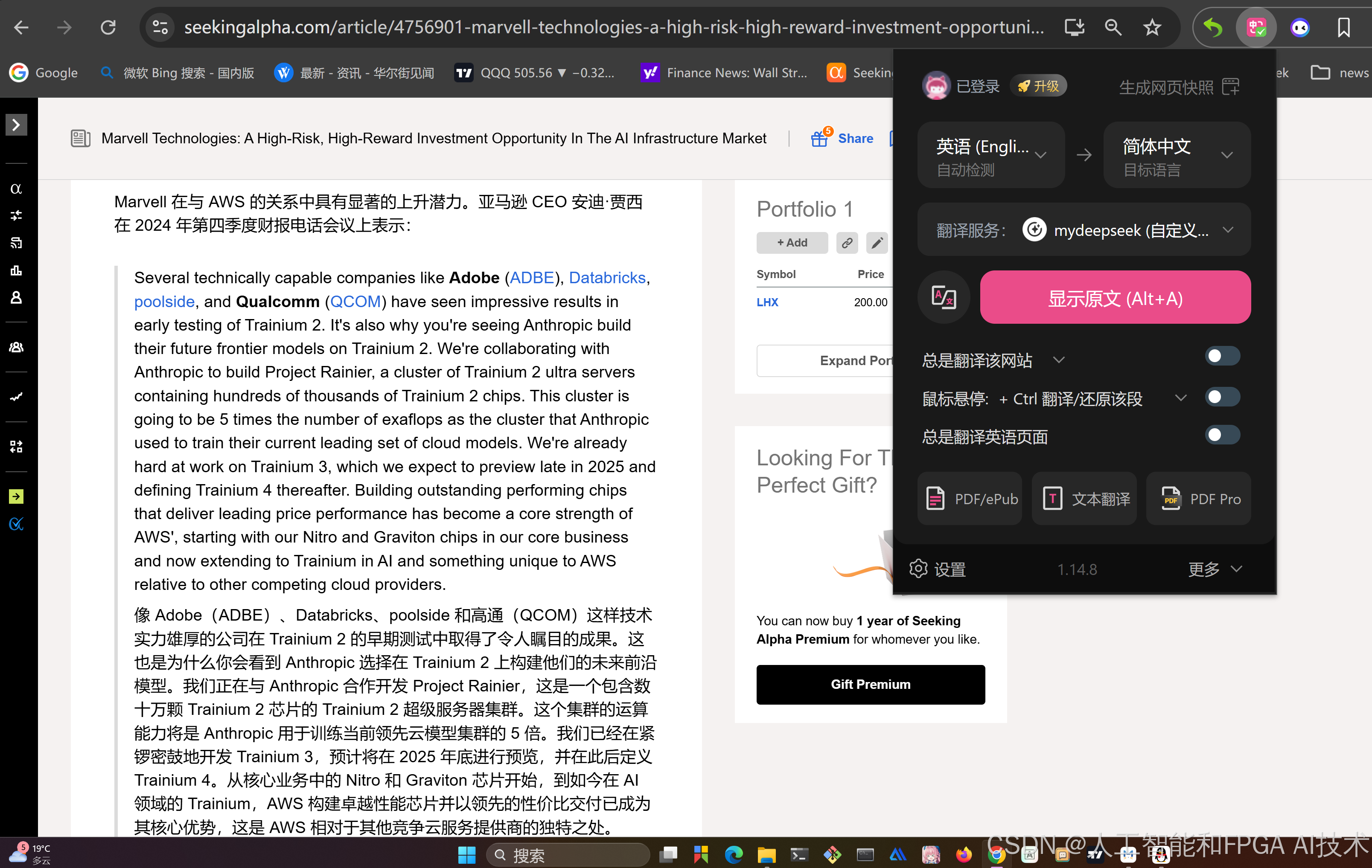Screen dimensions: 1372x868
Task: Click the browser back arrow
Action: (x=21, y=27)
